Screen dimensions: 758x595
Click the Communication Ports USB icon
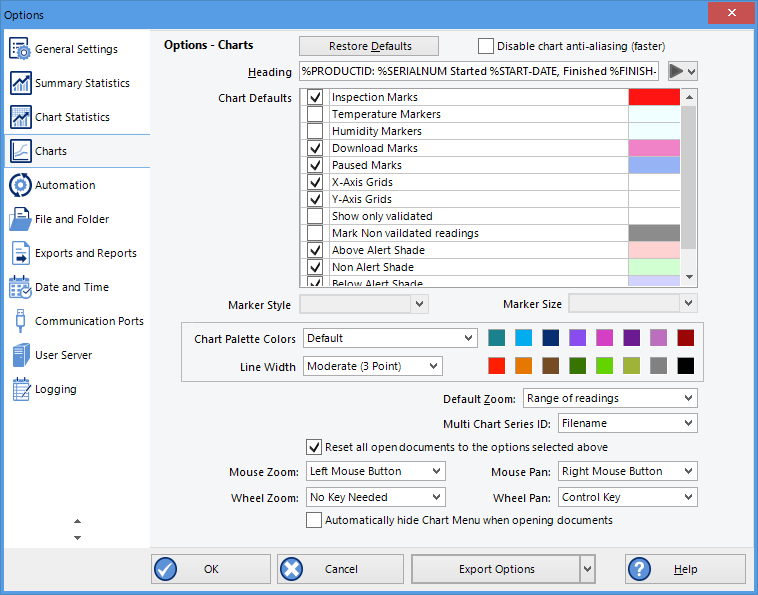[x=20, y=321]
